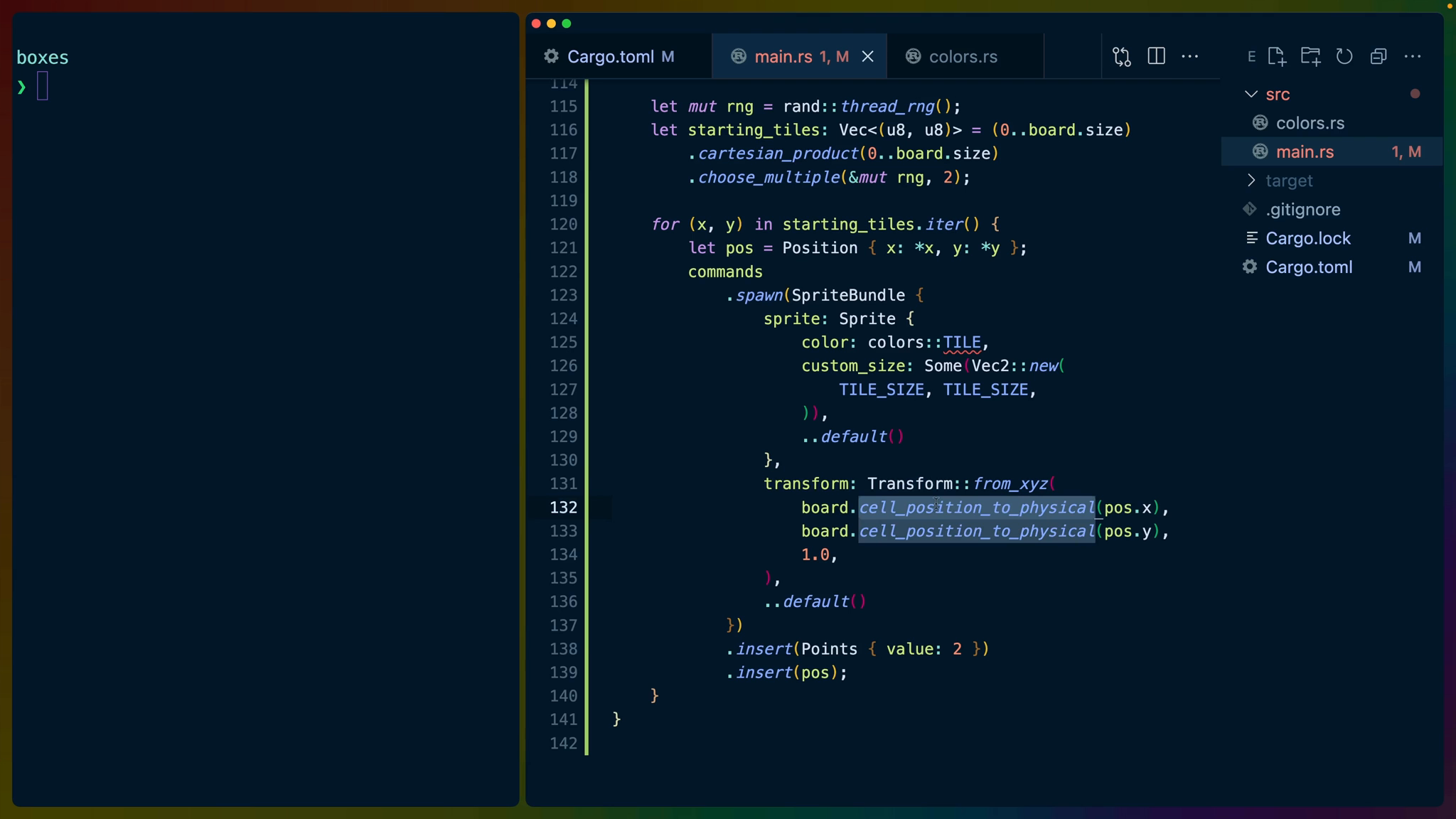Click the New Folder icon in explorer
The width and height of the screenshot is (1456, 819).
[x=1310, y=57]
